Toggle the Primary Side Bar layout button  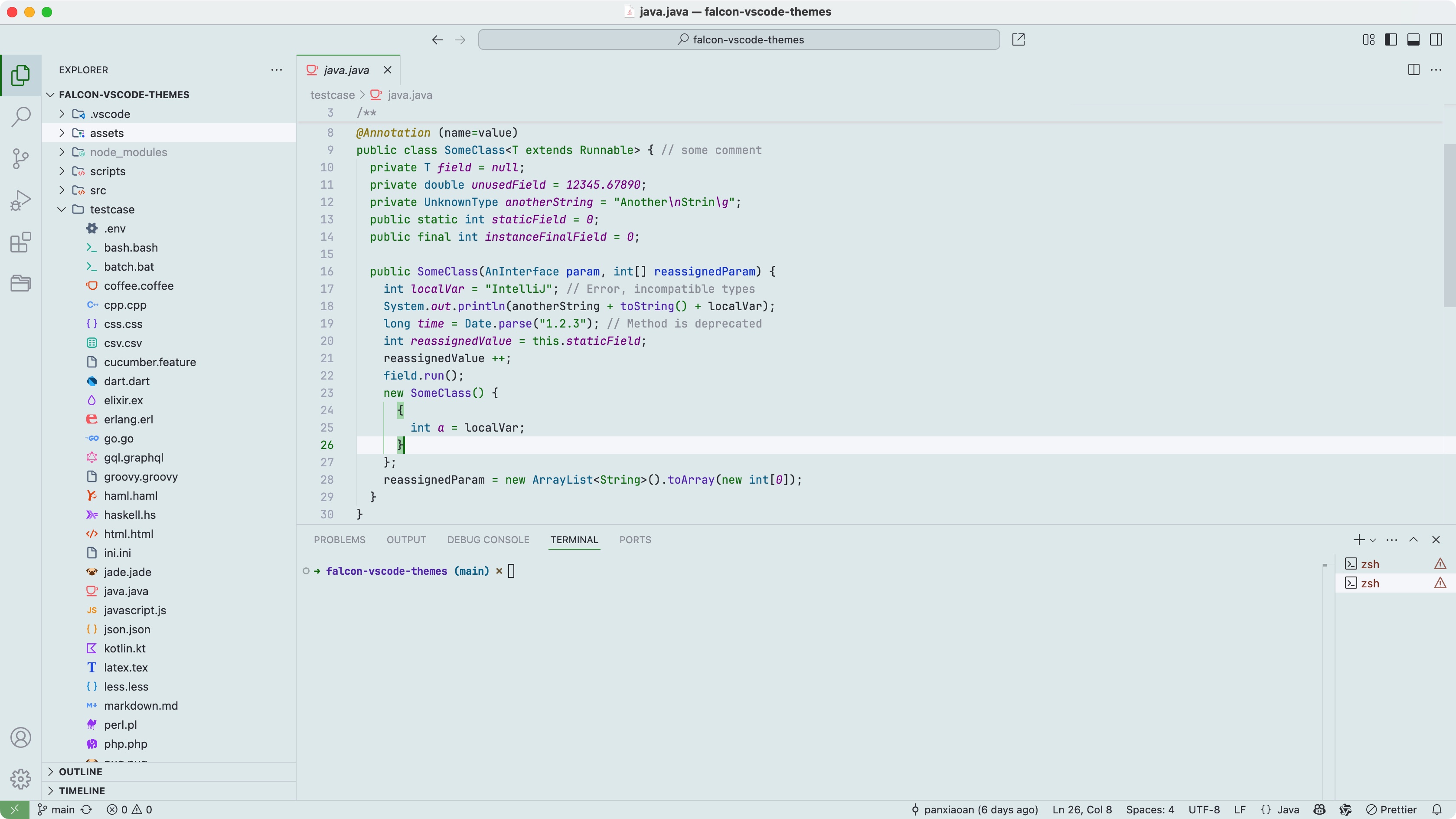point(1391,39)
